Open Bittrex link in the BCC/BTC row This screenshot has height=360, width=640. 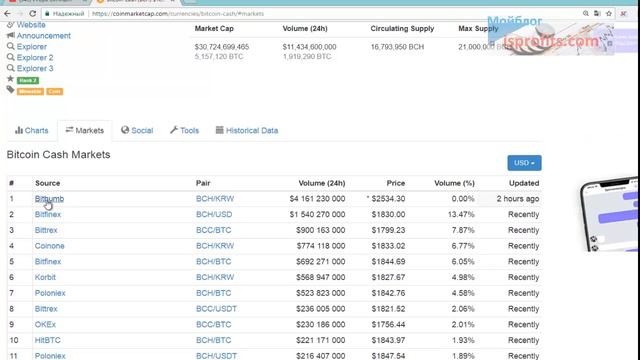pos(46,230)
